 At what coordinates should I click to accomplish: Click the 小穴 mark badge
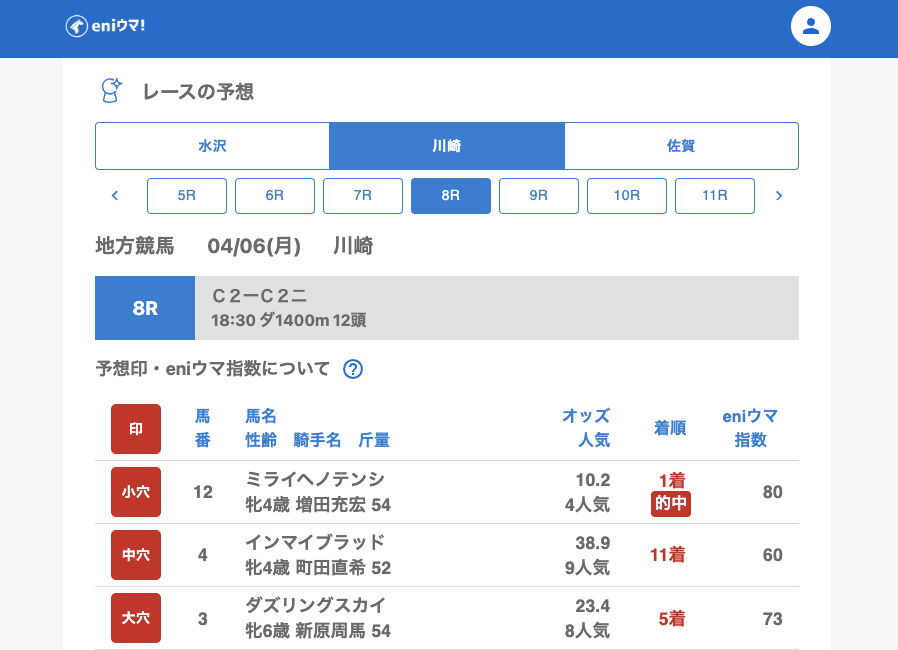click(x=136, y=492)
